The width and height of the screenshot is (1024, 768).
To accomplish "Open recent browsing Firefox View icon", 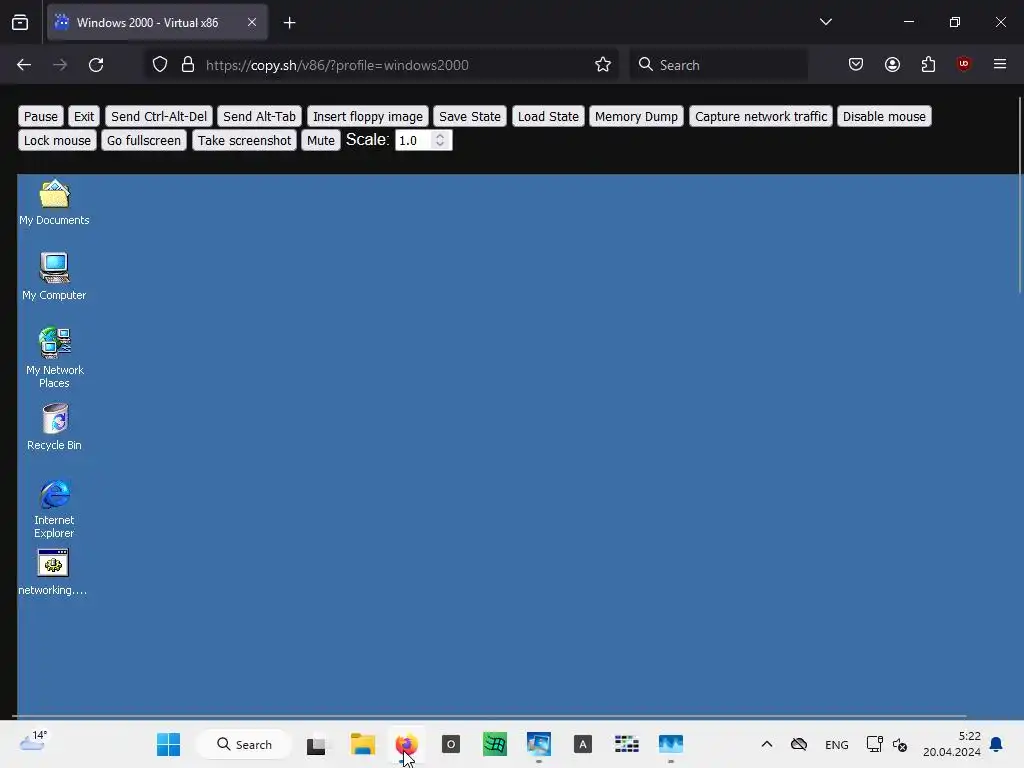I will point(20,23).
